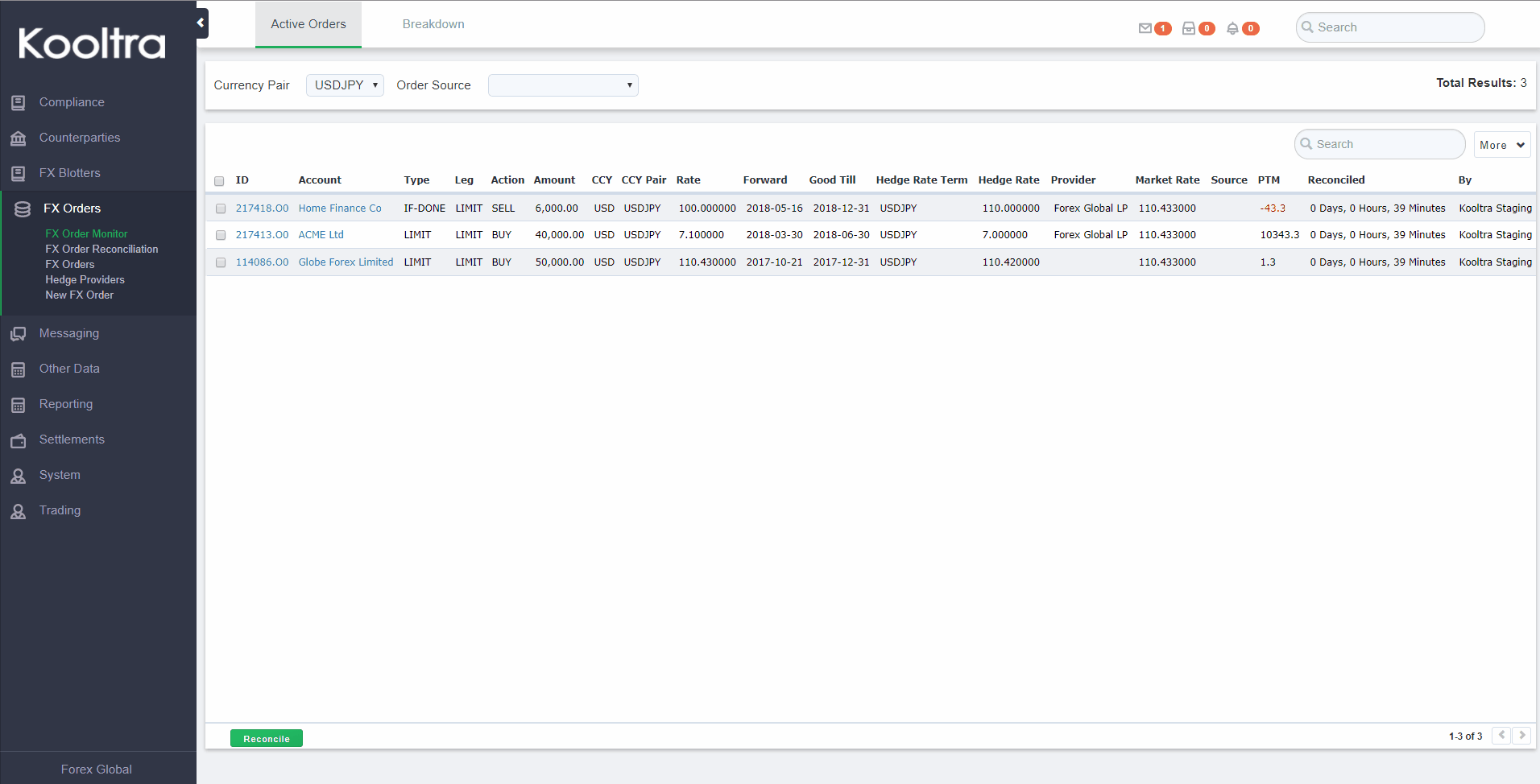Viewport: 1540px width, 784px height.
Task: Click amount 50,000.00 cell
Action: tap(559, 262)
